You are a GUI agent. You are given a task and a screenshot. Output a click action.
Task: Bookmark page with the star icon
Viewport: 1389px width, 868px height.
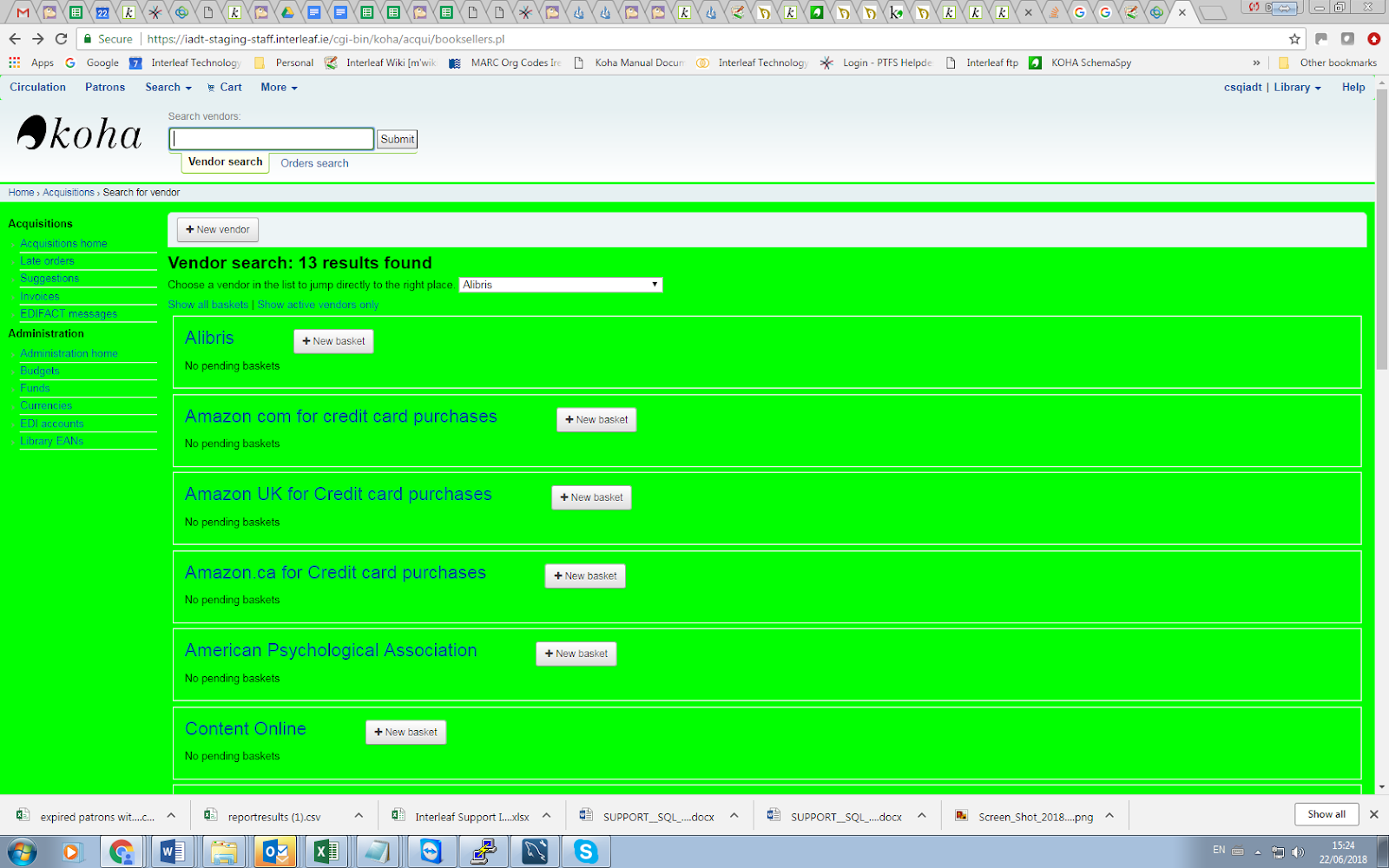point(1294,39)
